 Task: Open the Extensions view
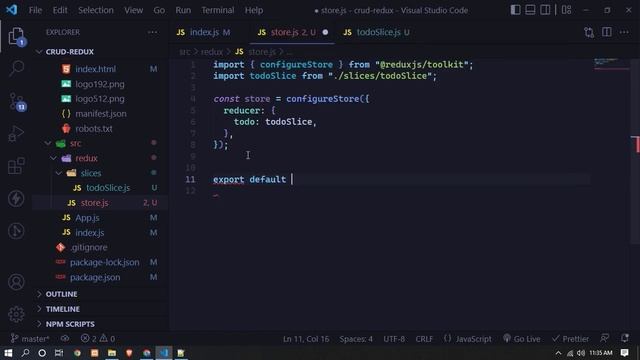[x=16, y=166]
